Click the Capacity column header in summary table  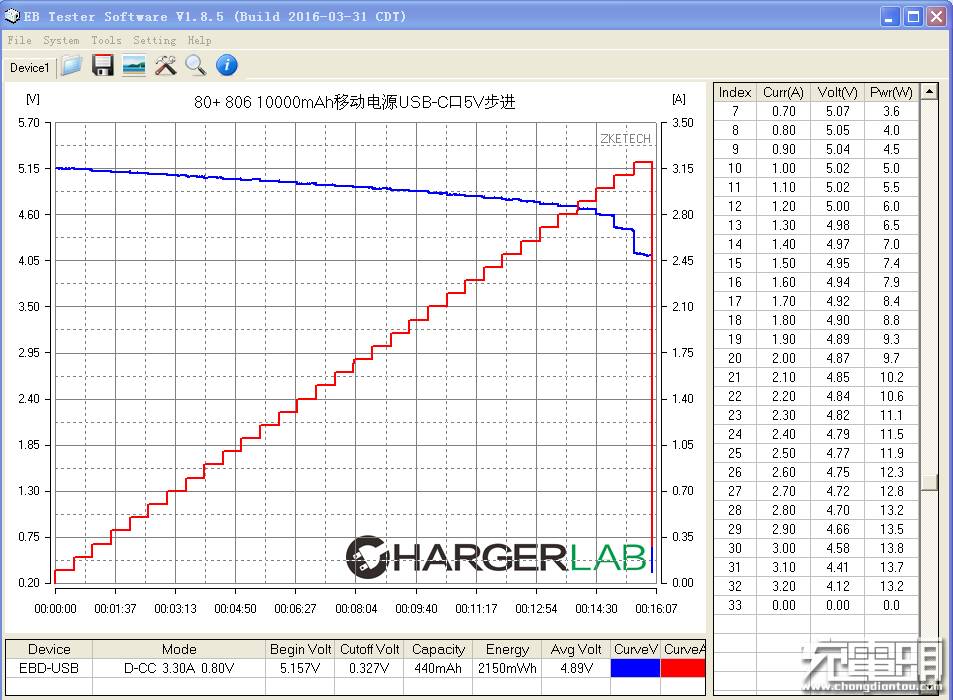438,650
